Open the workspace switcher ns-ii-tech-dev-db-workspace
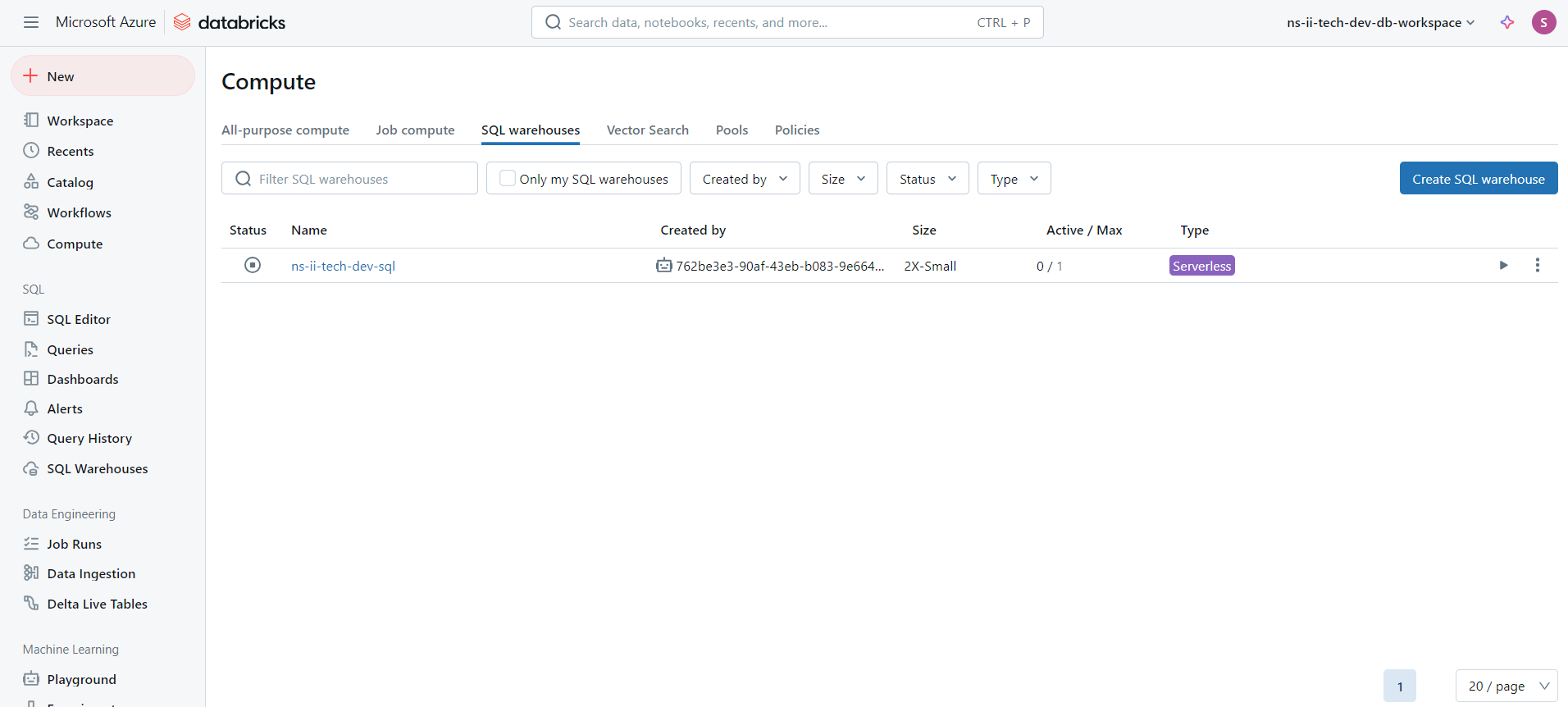Image resolution: width=1568 pixels, height=707 pixels. (1381, 22)
